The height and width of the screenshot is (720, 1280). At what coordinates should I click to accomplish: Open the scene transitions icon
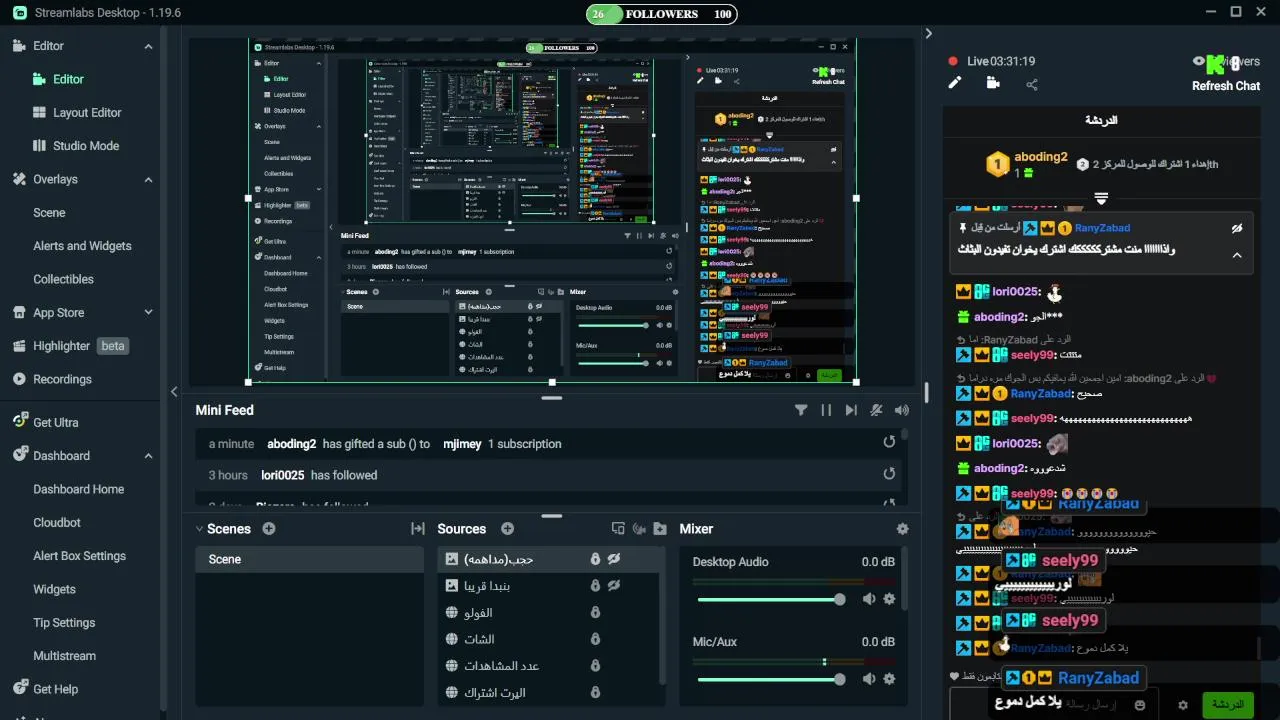(418, 529)
